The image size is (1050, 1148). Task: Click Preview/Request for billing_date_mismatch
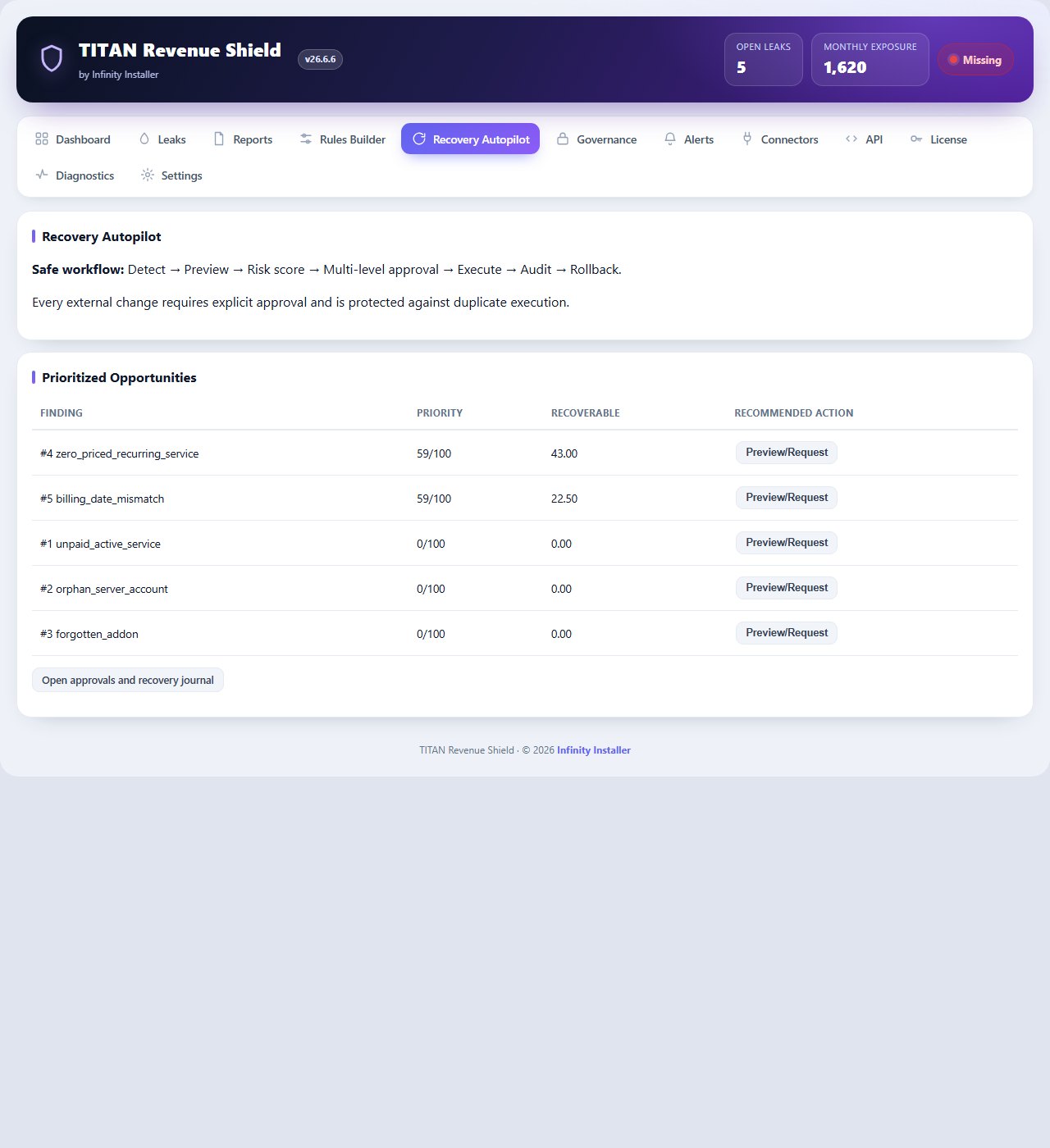click(x=787, y=498)
